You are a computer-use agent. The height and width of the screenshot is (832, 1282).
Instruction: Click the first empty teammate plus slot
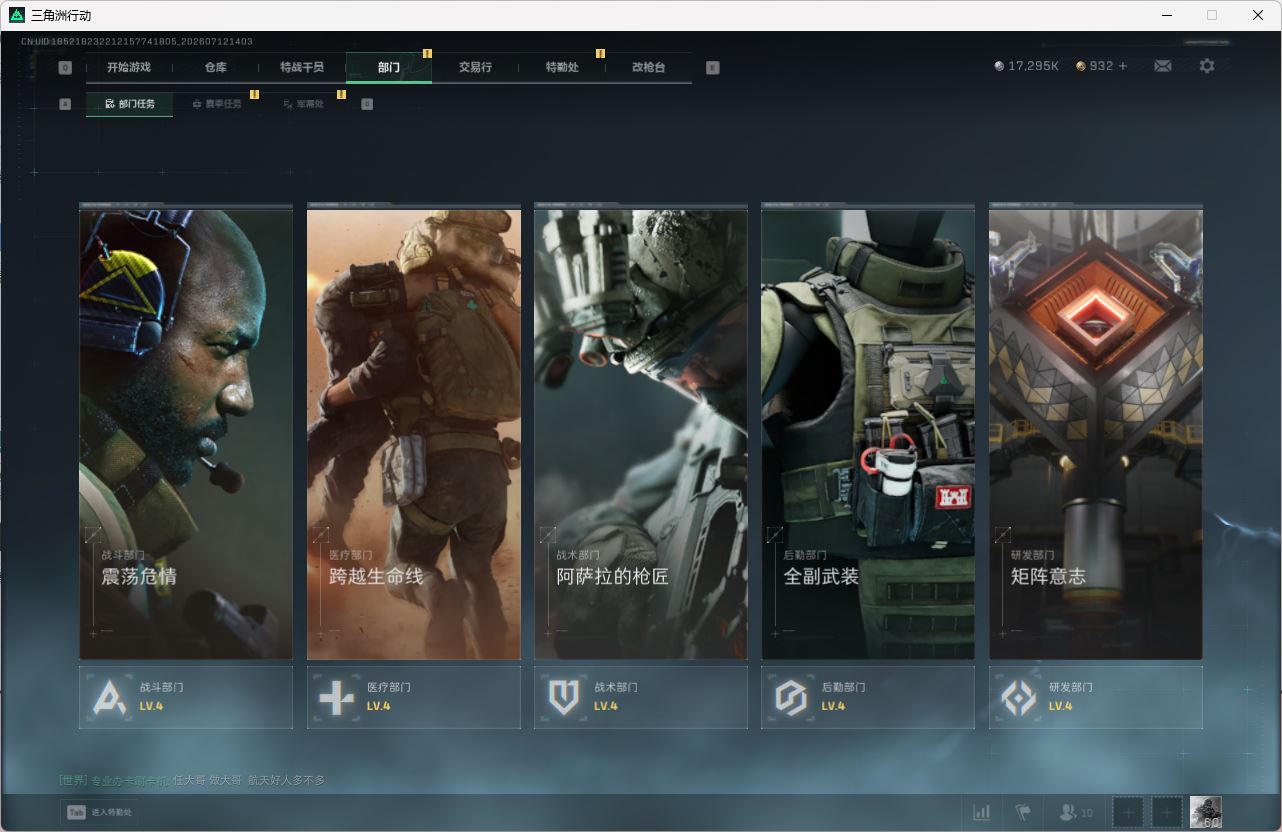[1128, 812]
